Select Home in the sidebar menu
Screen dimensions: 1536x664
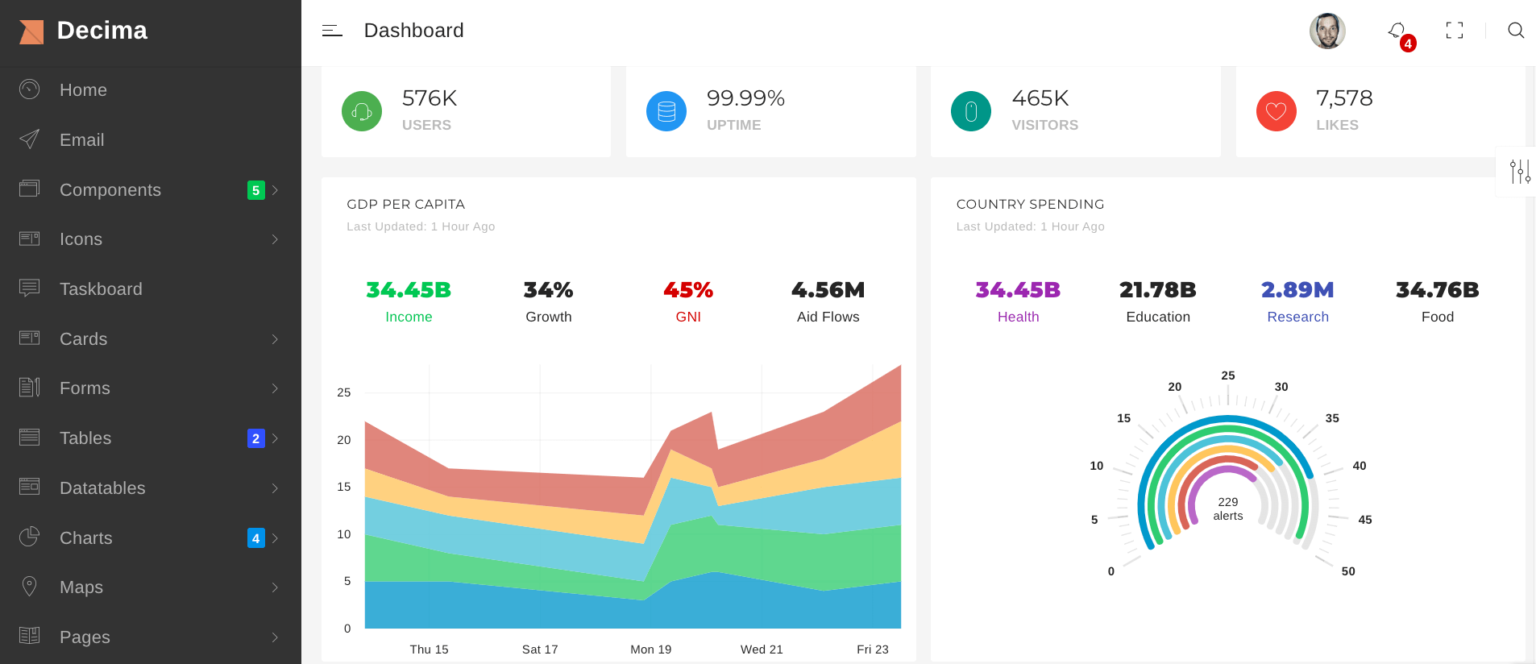pyautogui.click(x=83, y=90)
